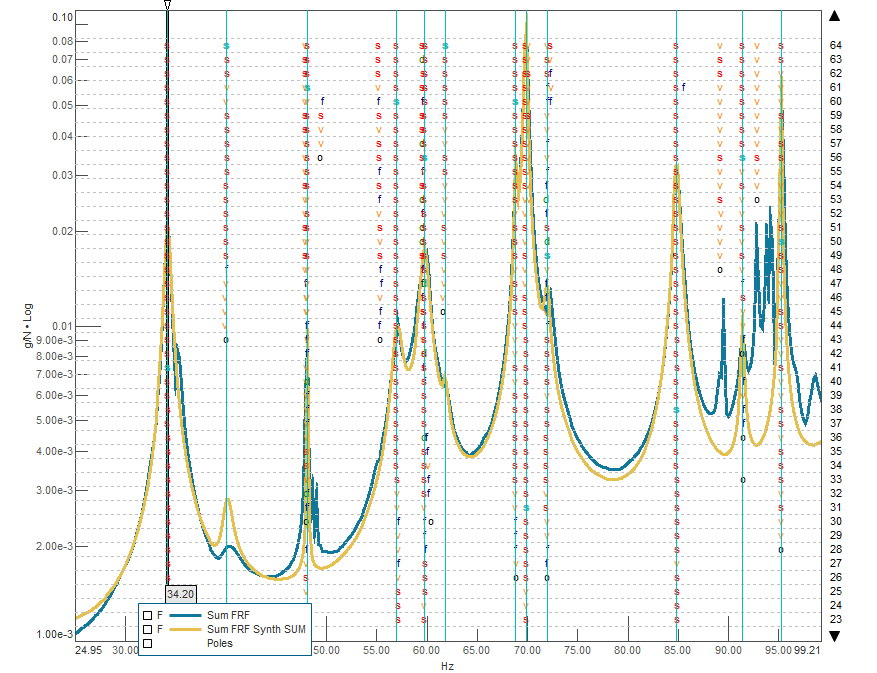Select model order 23 on right axis

click(835, 619)
